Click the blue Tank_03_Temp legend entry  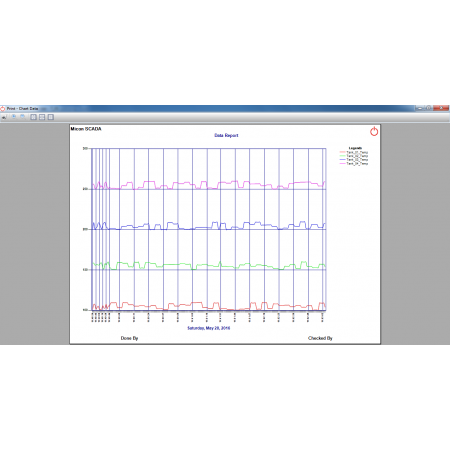click(x=354, y=160)
